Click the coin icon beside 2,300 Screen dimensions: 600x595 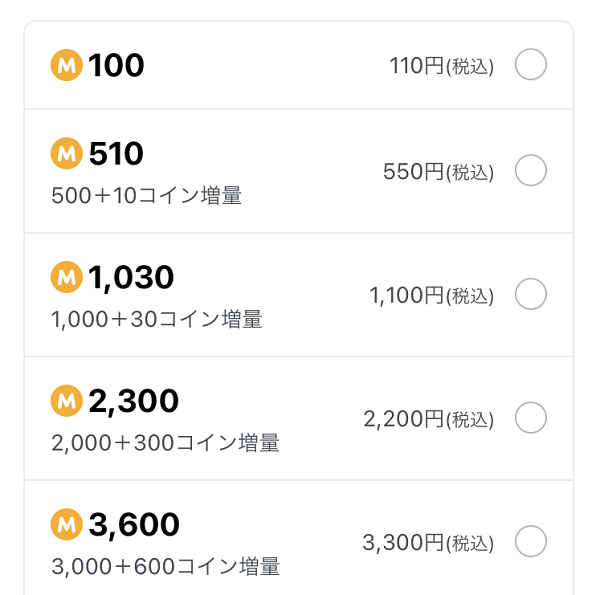coord(67,401)
